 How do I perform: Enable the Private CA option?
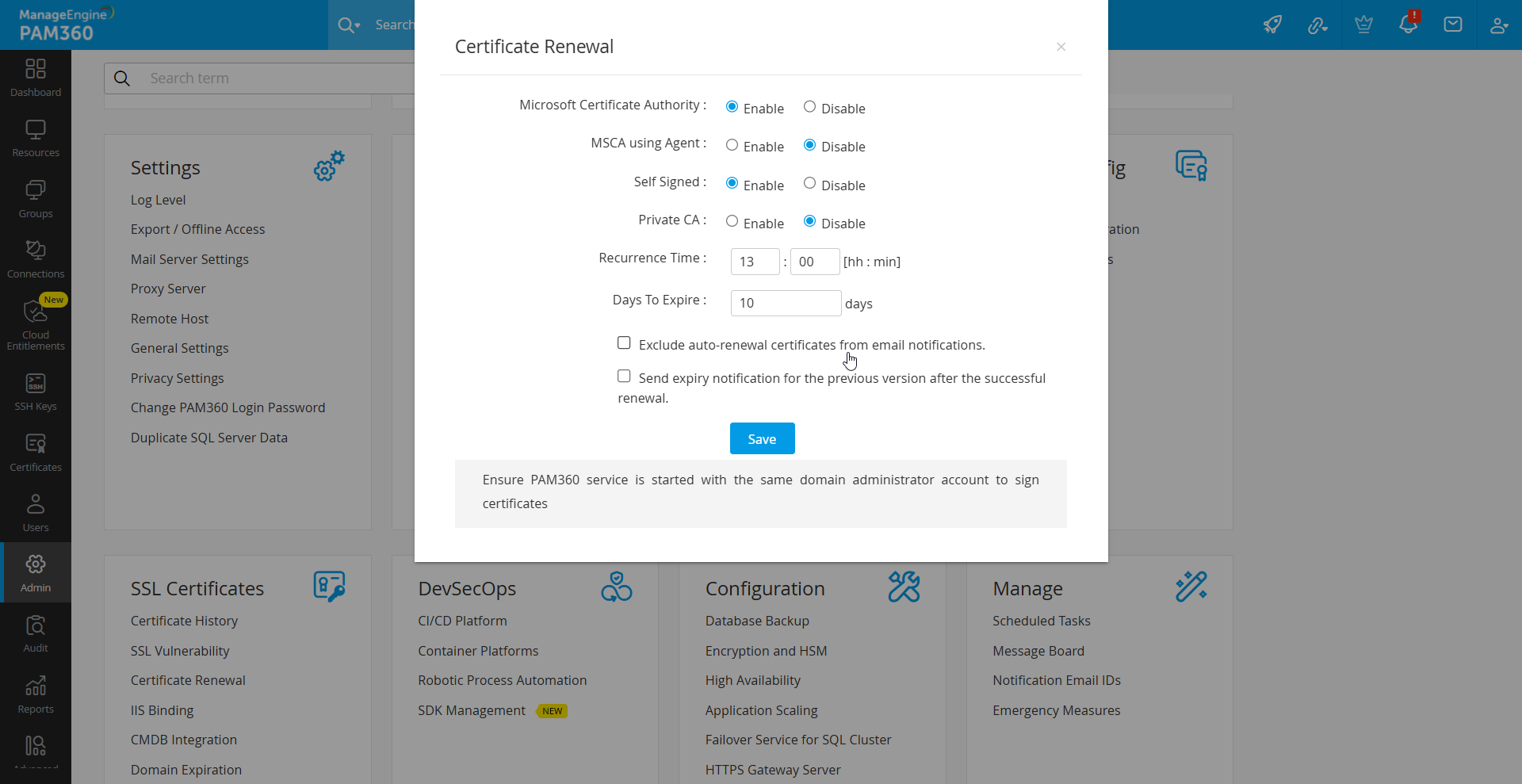coord(732,222)
